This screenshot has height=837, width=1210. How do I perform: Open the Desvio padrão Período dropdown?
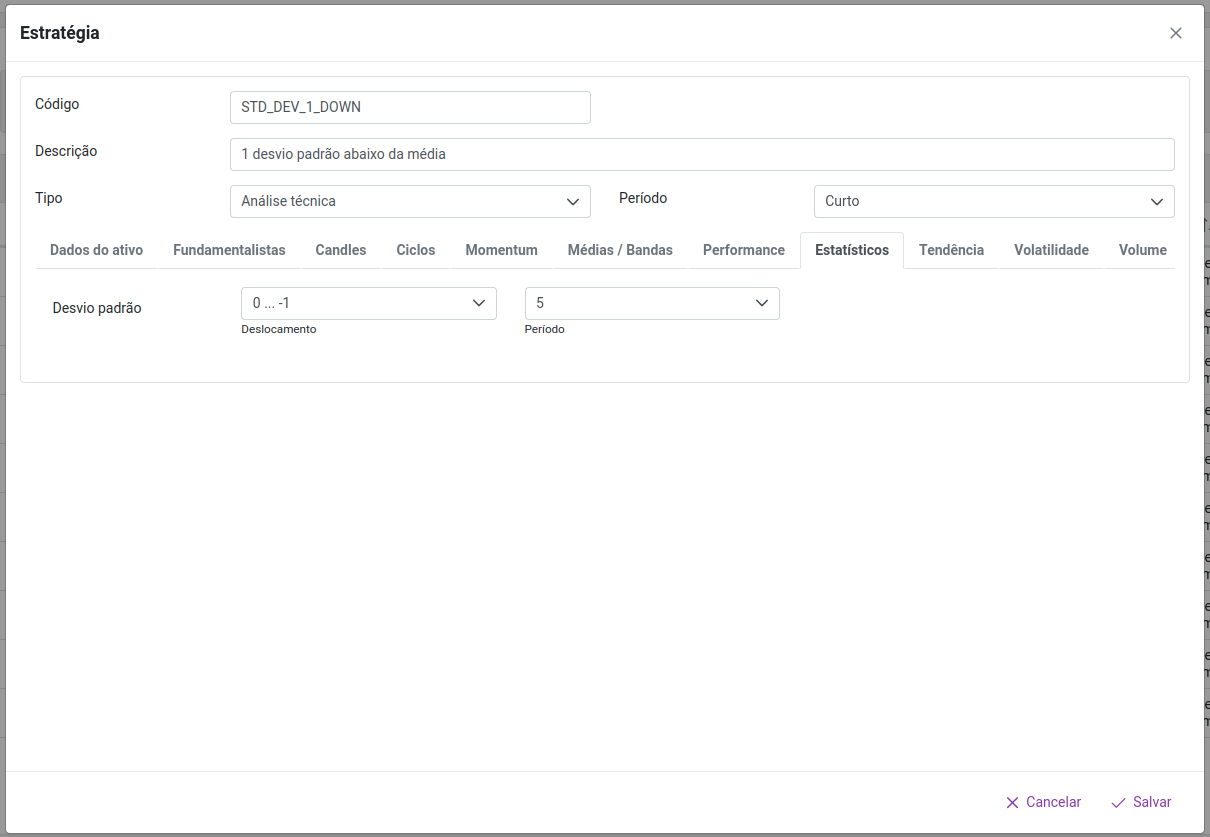point(651,303)
